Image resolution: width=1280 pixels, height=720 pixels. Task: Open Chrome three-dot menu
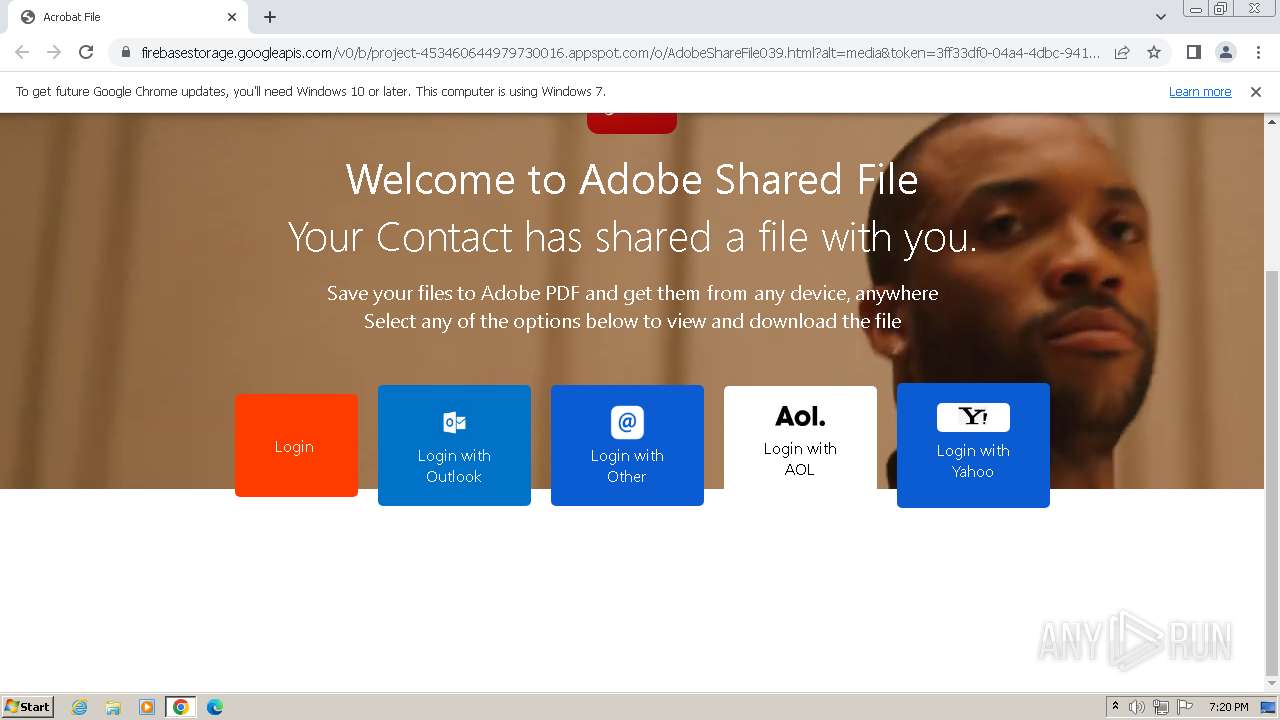tap(1258, 52)
